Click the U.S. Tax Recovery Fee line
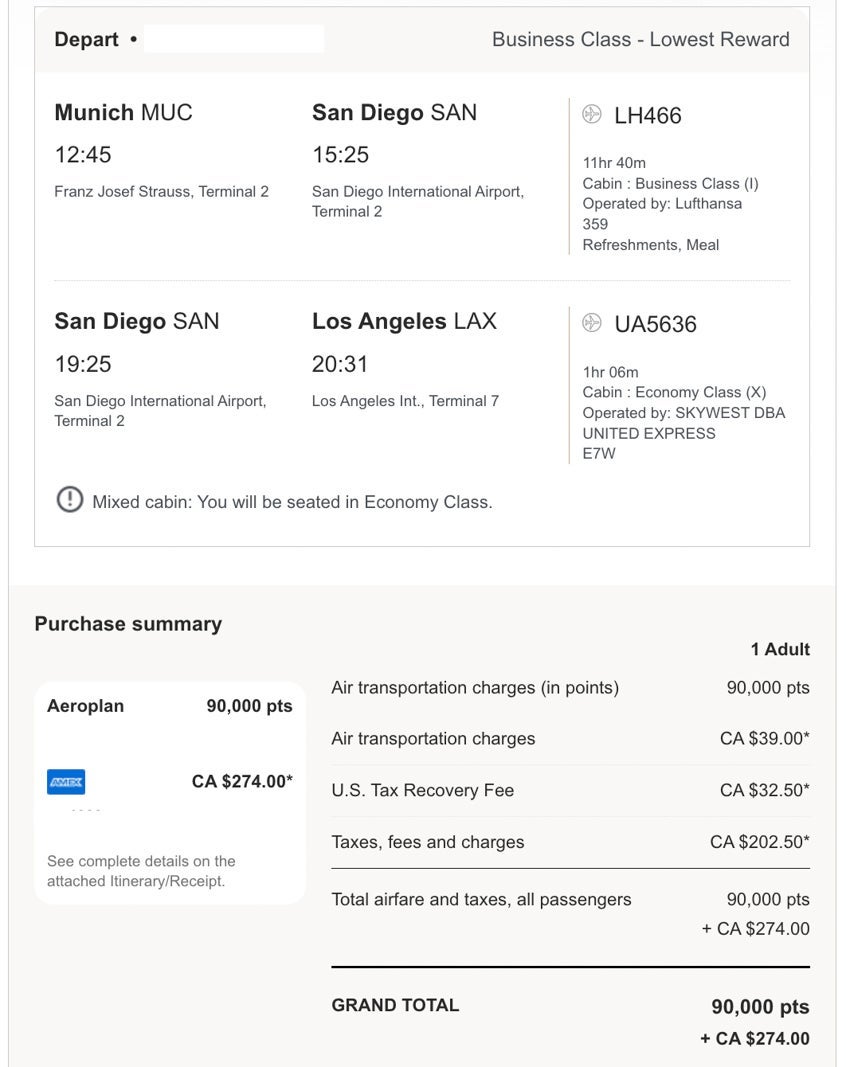 pos(570,790)
